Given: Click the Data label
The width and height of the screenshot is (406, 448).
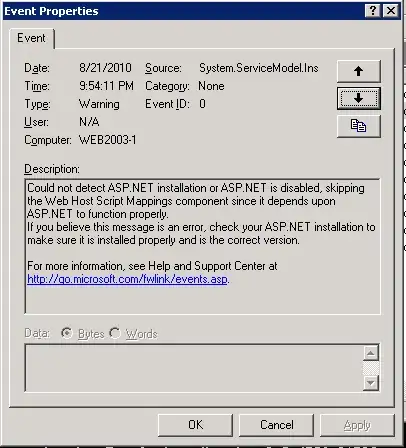Looking at the screenshot, I should [x=37, y=333].
